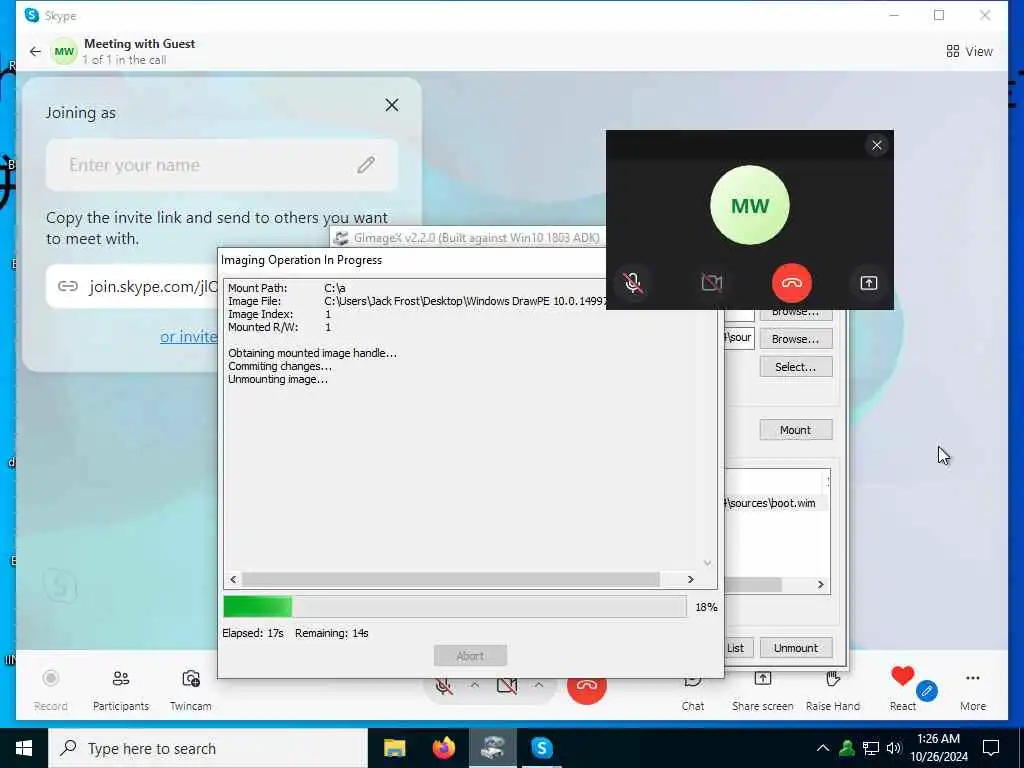
Task: Click the Abort button in progress dialog
Action: pos(470,656)
